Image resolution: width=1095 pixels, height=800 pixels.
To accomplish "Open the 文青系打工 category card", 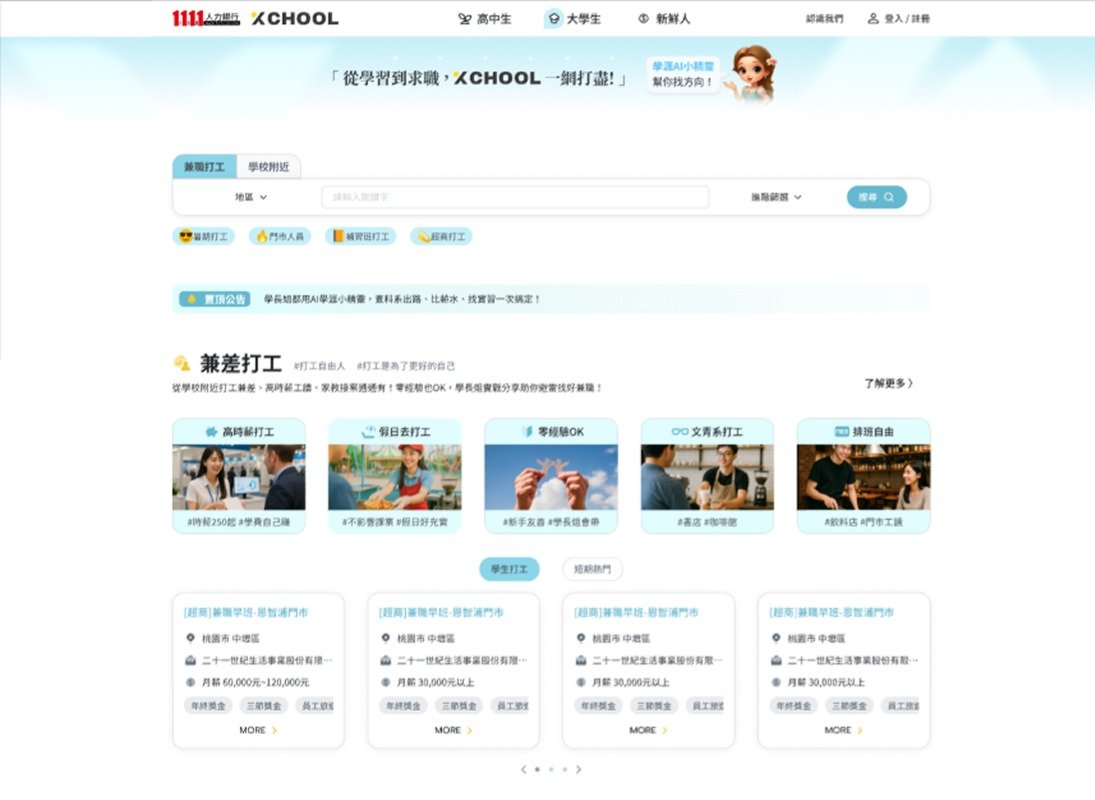I will [x=707, y=476].
